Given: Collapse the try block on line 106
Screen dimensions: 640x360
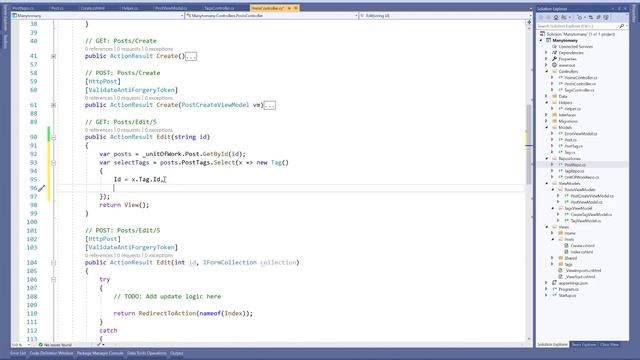Looking at the screenshot, I should (53, 280).
